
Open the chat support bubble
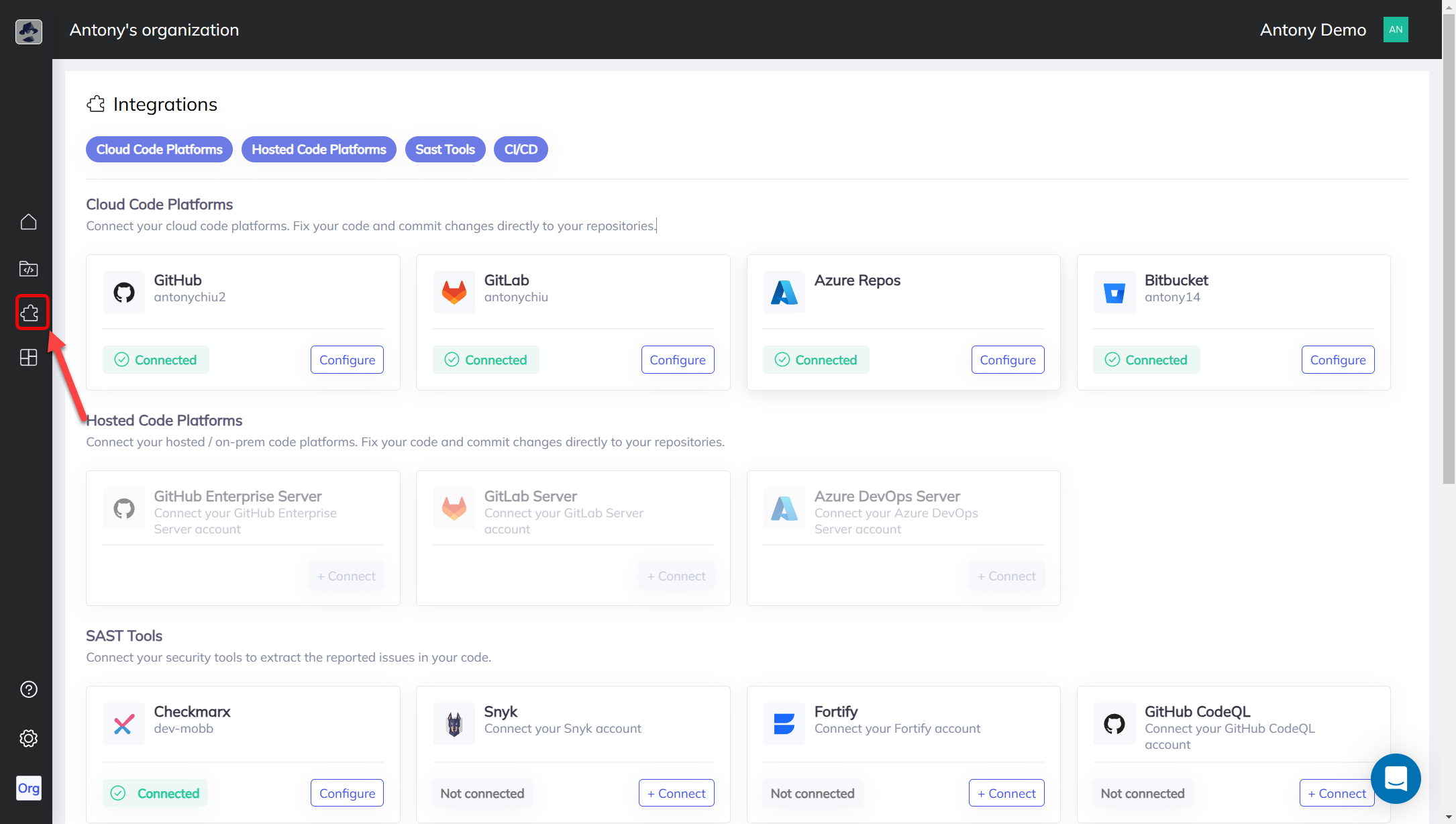click(1396, 778)
